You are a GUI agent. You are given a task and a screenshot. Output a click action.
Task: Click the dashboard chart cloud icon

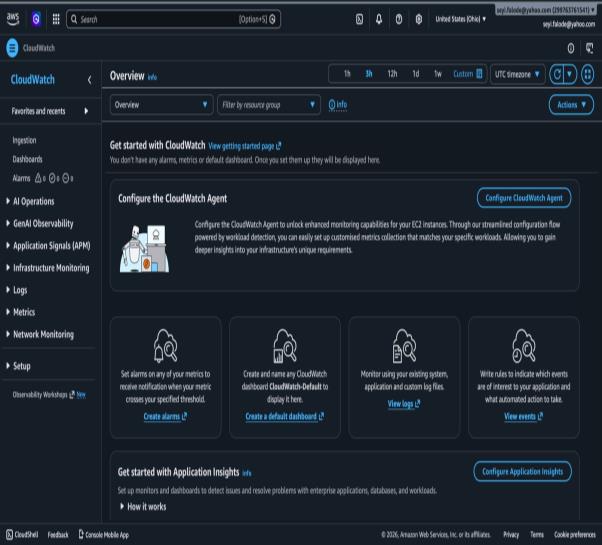[285, 346]
